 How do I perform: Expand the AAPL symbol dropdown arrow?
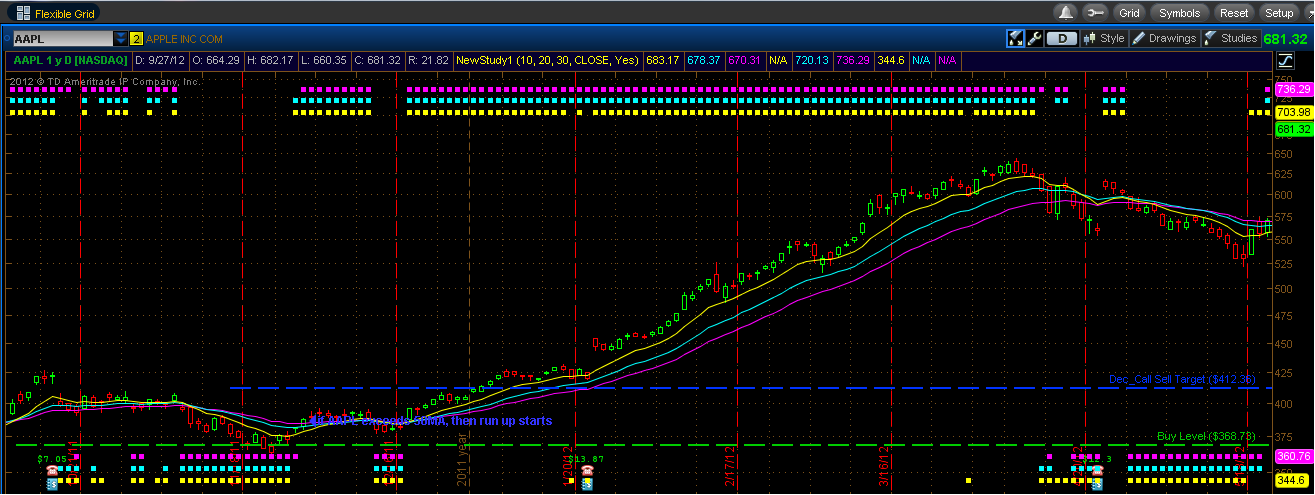[x=121, y=38]
